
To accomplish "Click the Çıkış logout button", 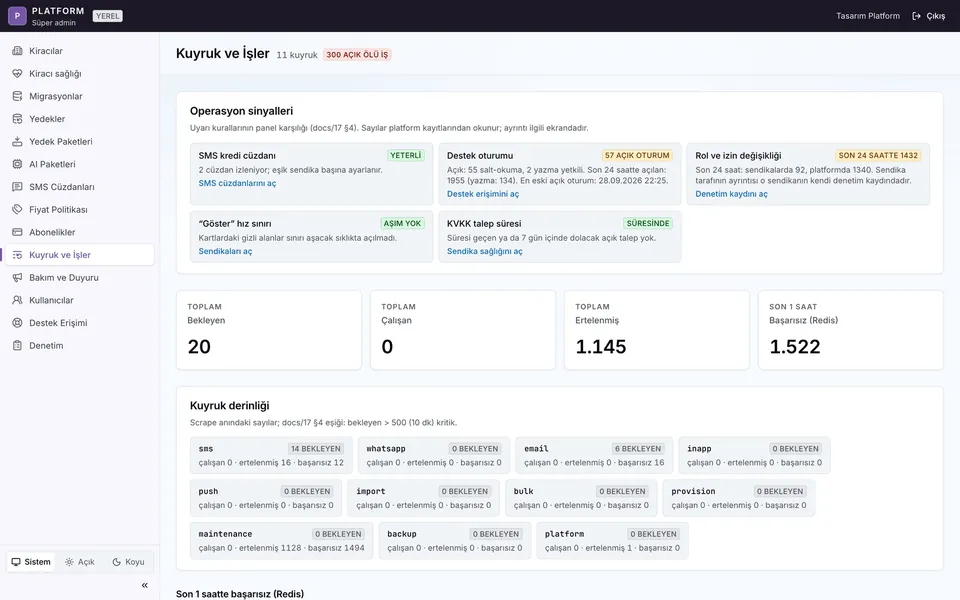I will pyautogui.click(x=928, y=16).
